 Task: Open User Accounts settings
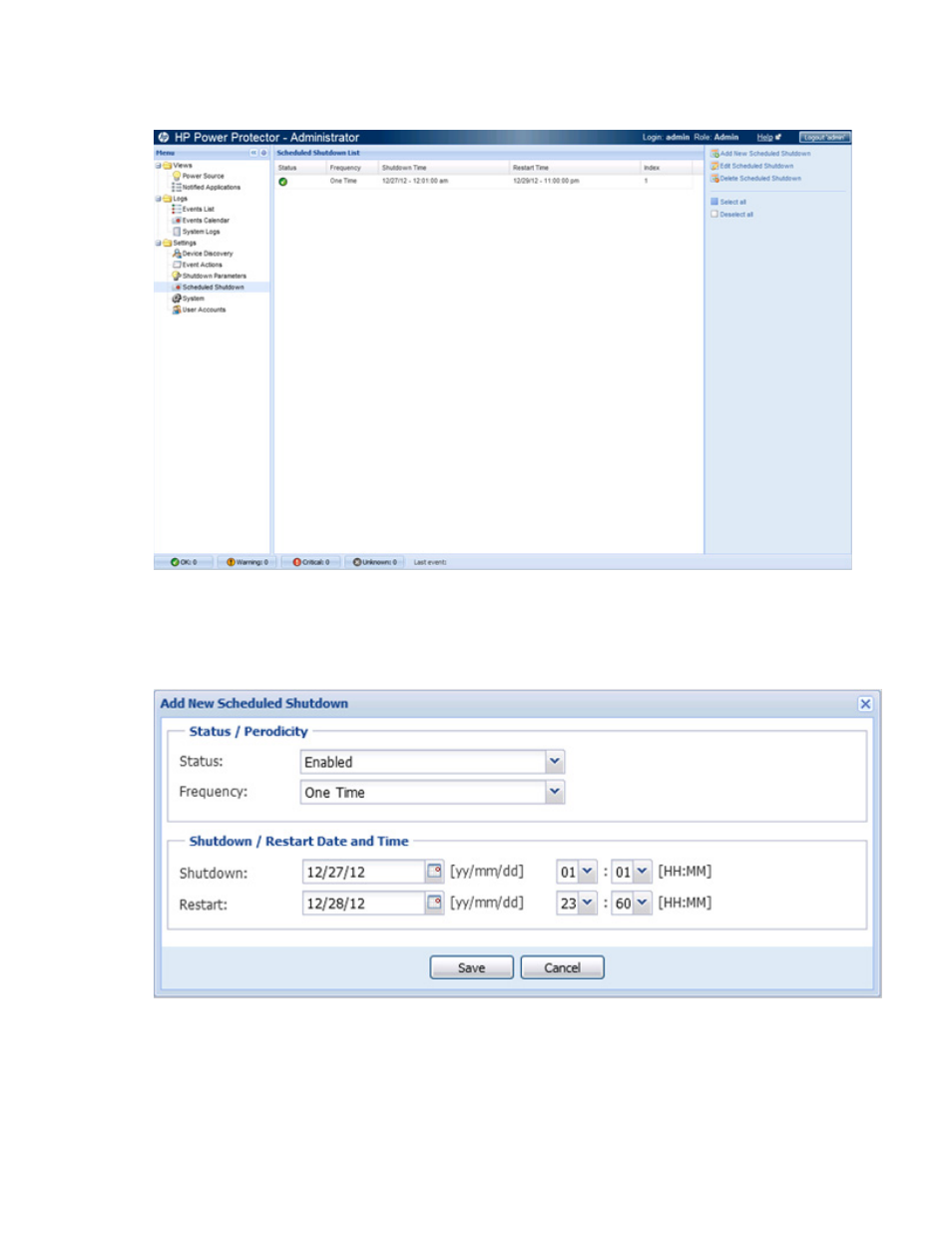[204, 309]
